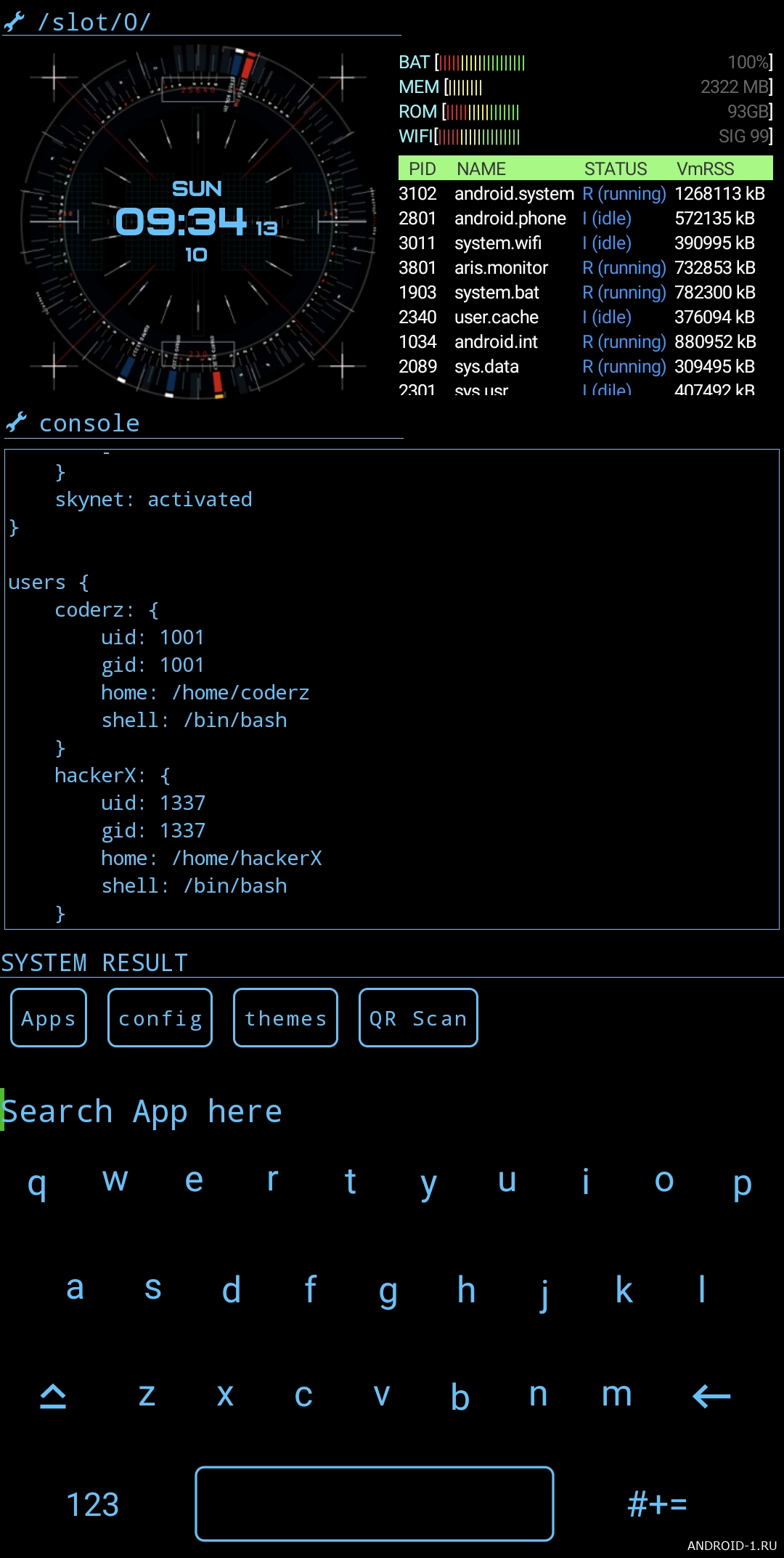Open the themes selector
Image resolution: width=784 pixels, height=1558 pixels.
pyautogui.click(x=285, y=1018)
